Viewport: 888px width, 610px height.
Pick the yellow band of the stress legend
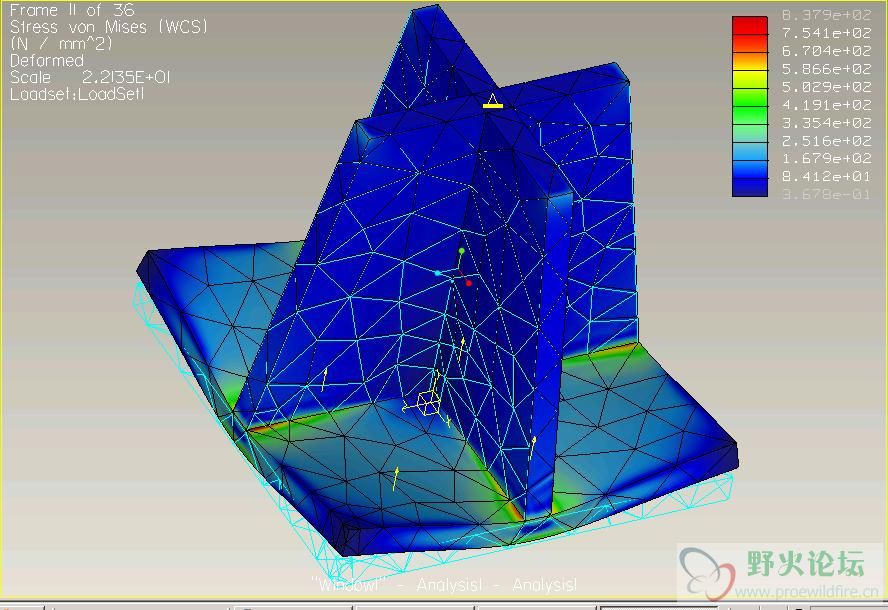[x=750, y=79]
